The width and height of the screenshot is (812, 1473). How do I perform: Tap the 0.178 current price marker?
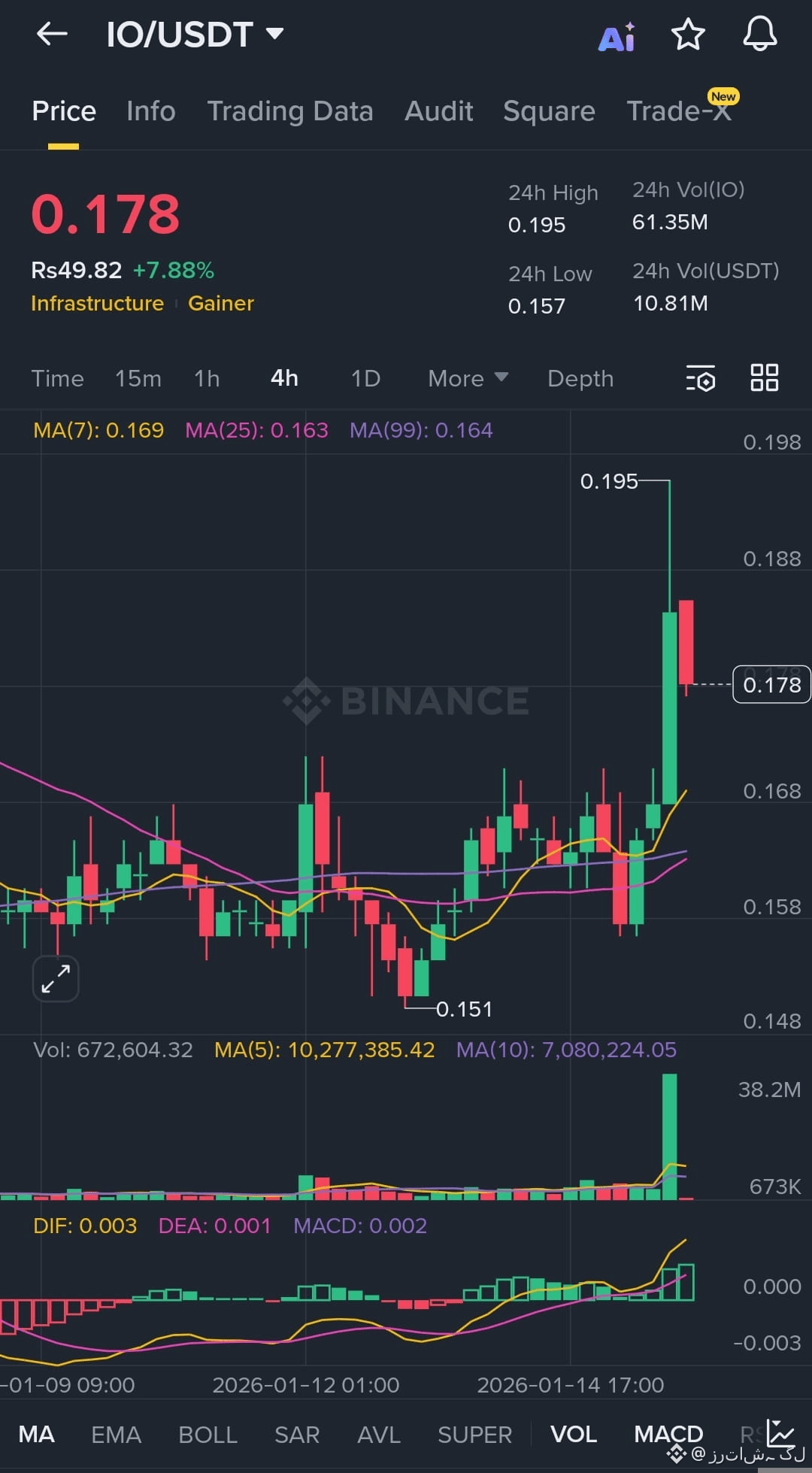coord(771,684)
